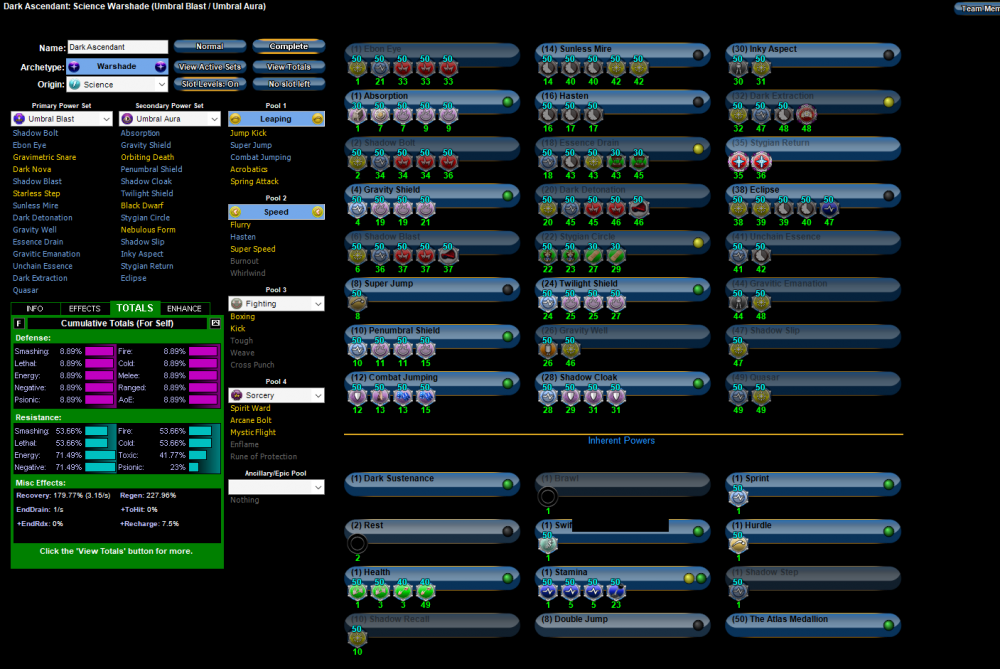Screen dimensions: 1000x669
Task: Toggle the Hasten power indicator
Action: pos(698,102)
